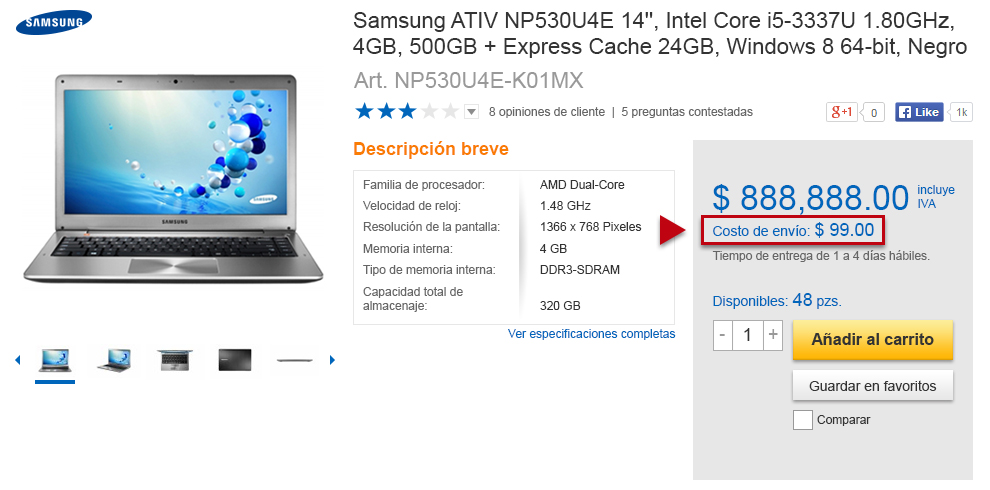Open 5 preguntas contestadas link
This screenshot has height=490, width=990.
[x=687, y=112]
